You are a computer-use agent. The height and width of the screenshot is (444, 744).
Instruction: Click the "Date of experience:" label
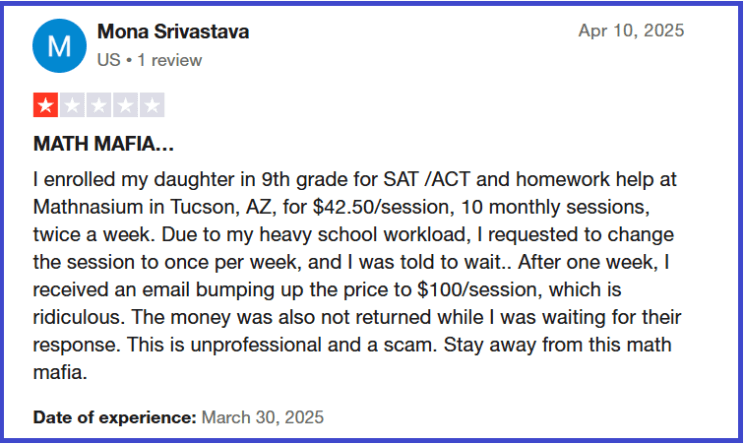click(x=114, y=416)
